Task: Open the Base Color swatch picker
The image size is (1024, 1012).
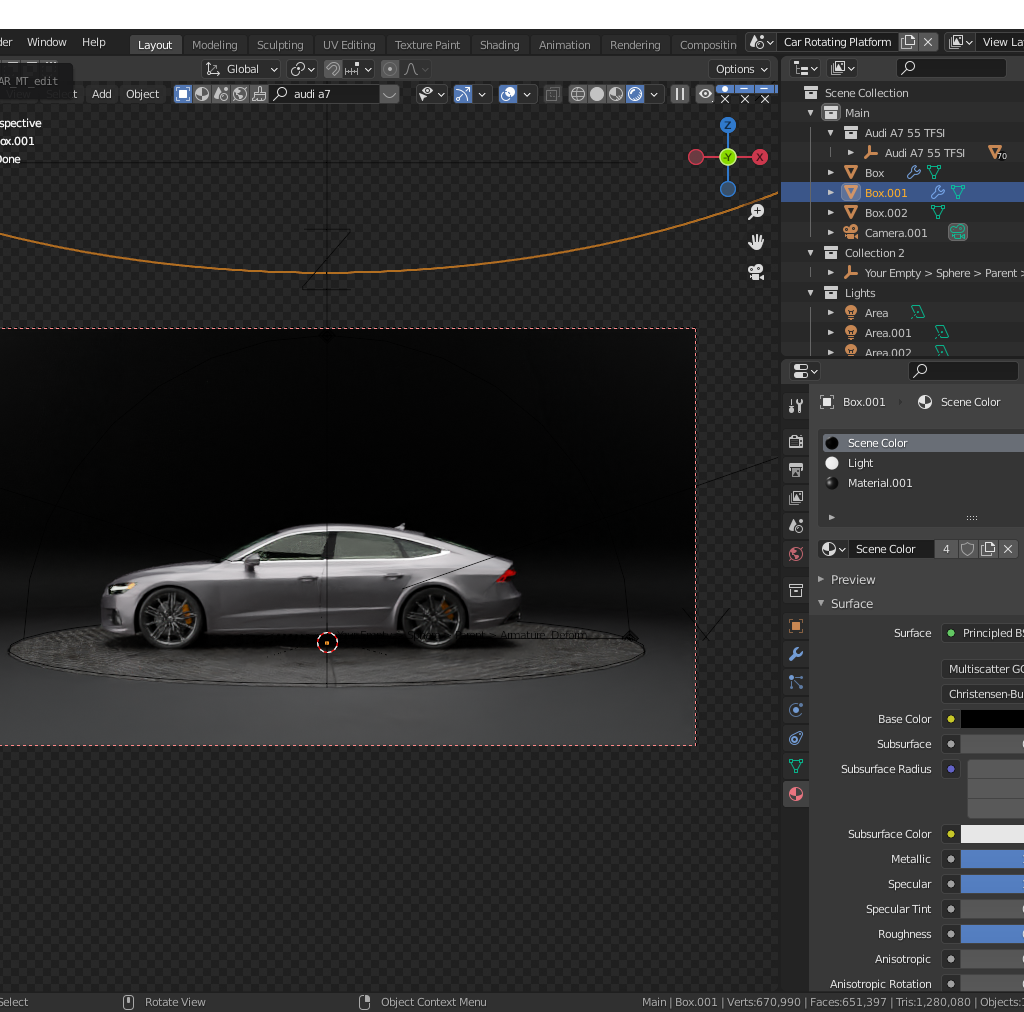Action: (995, 718)
